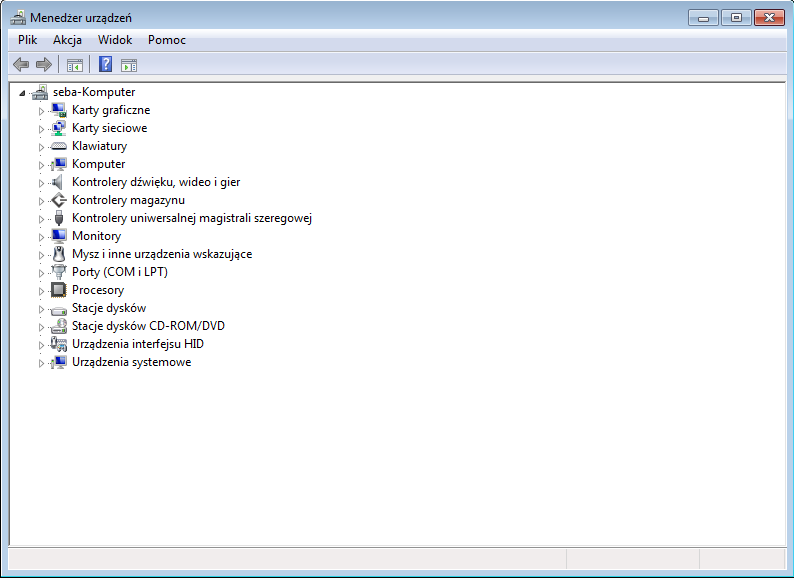Open Help via blue question mark icon

pyautogui.click(x=105, y=64)
